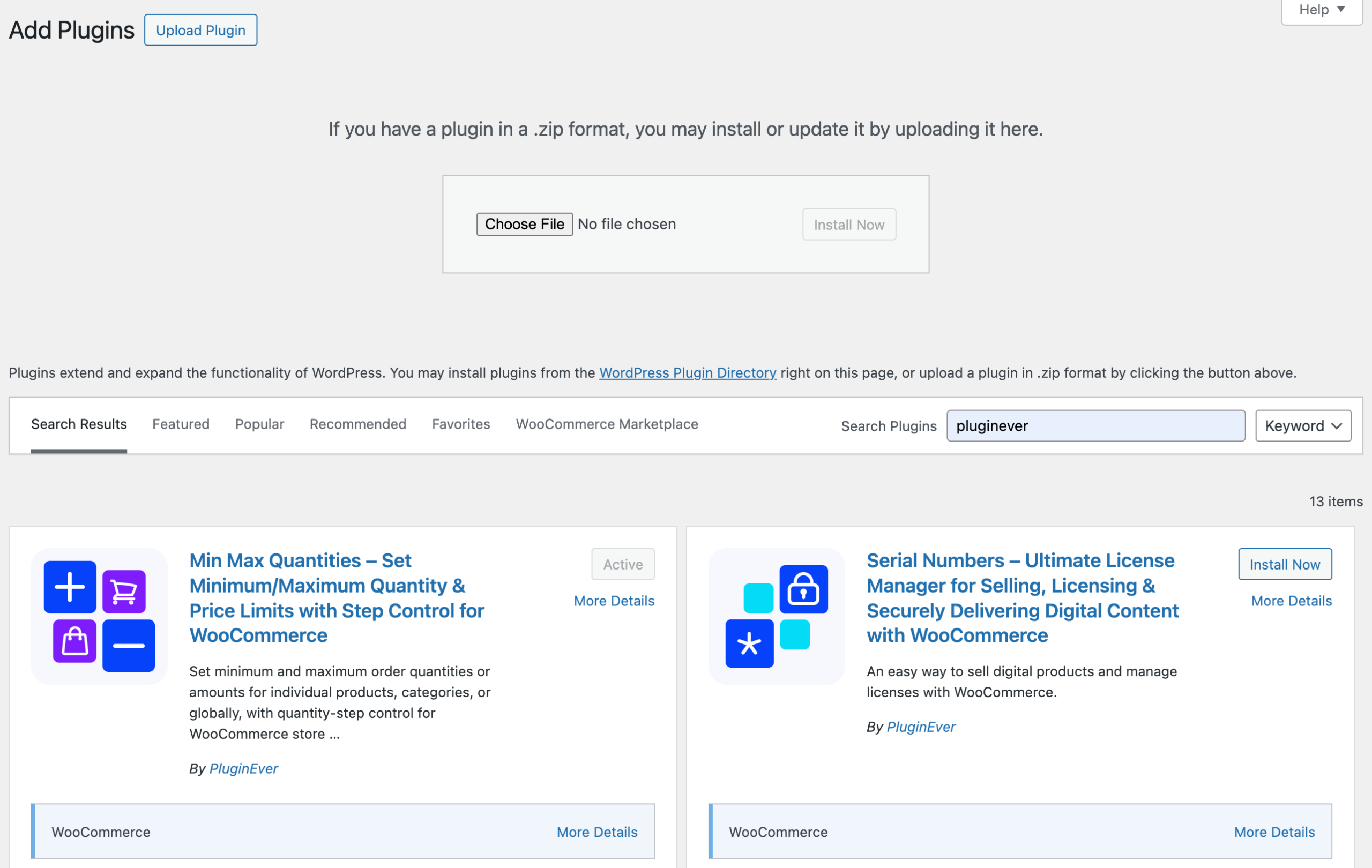The image size is (1372, 868).
Task: Install the Serial Numbers plugin now
Action: click(1284, 564)
